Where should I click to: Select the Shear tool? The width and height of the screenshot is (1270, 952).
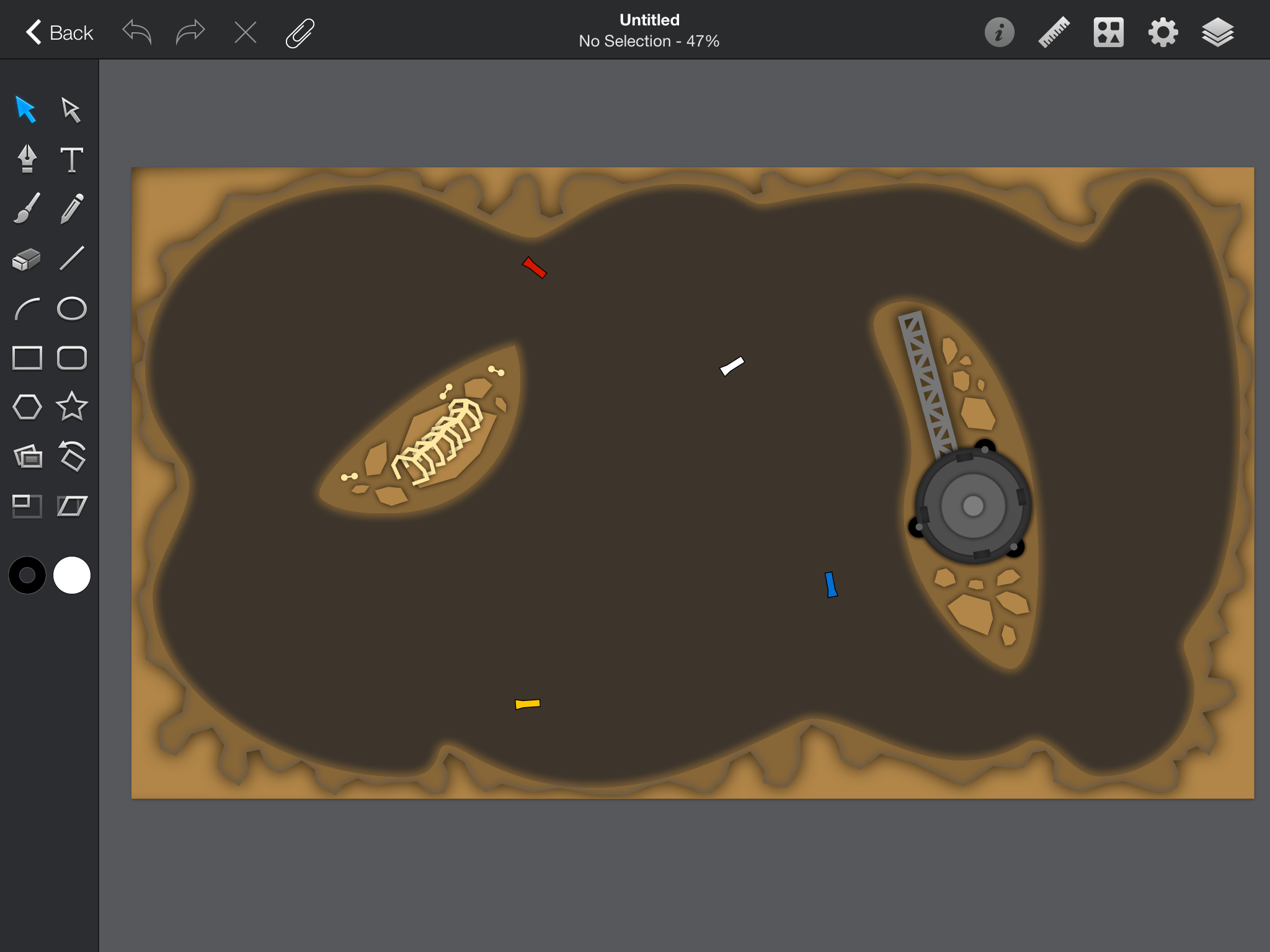(71, 506)
